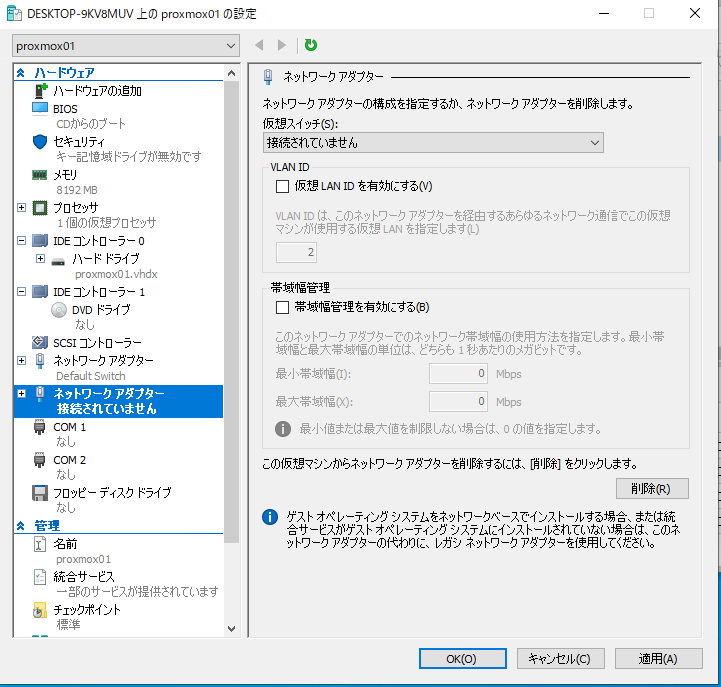721x687 pixels.
Task: Select the DVD ドライブ item
Action: tap(99, 309)
